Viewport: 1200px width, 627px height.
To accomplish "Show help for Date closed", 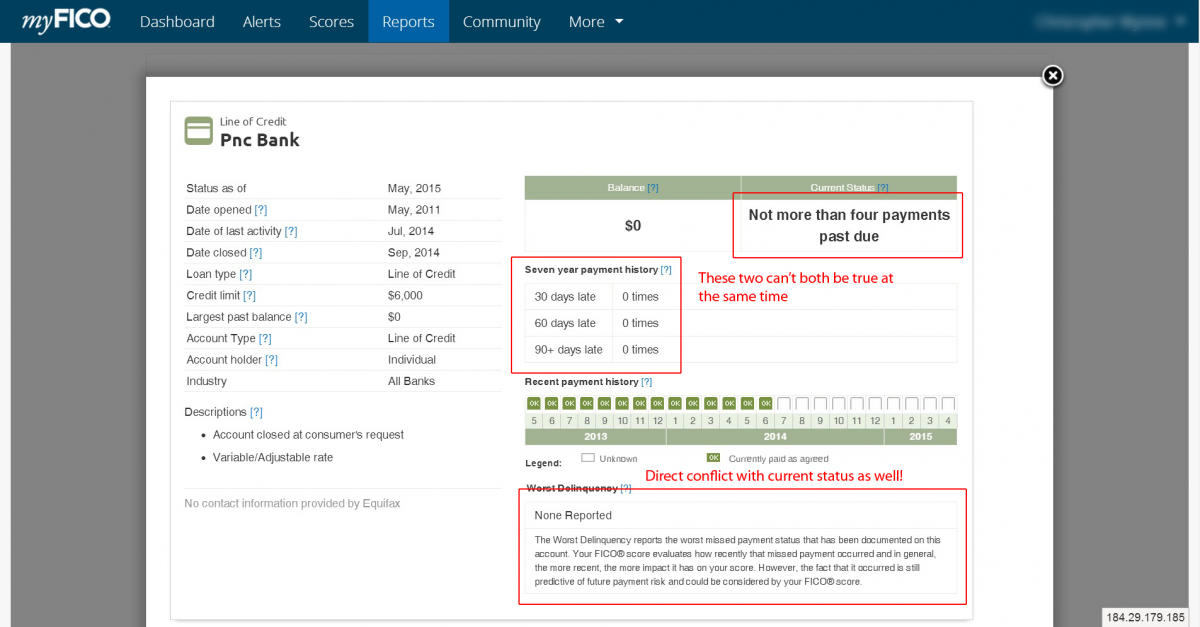I will point(256,253).
